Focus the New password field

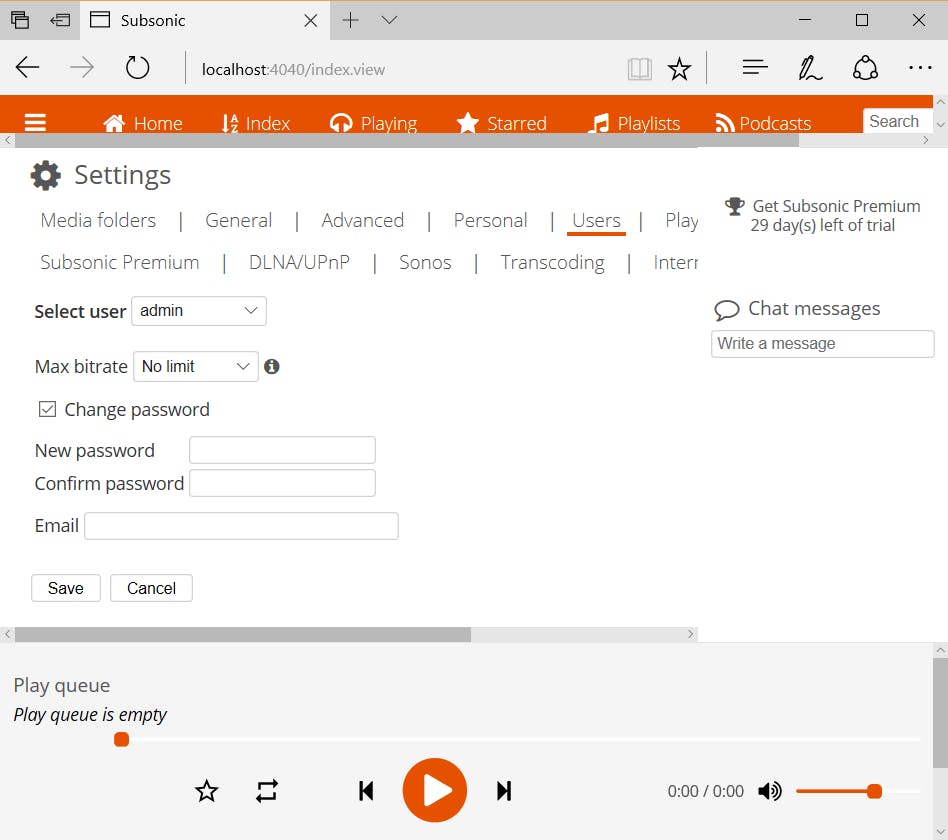(282, 450)
